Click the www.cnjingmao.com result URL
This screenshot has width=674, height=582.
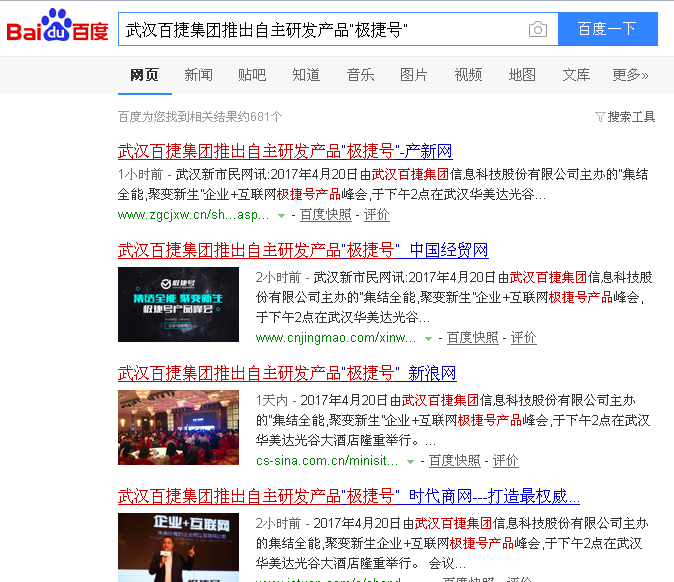point(336,338)
